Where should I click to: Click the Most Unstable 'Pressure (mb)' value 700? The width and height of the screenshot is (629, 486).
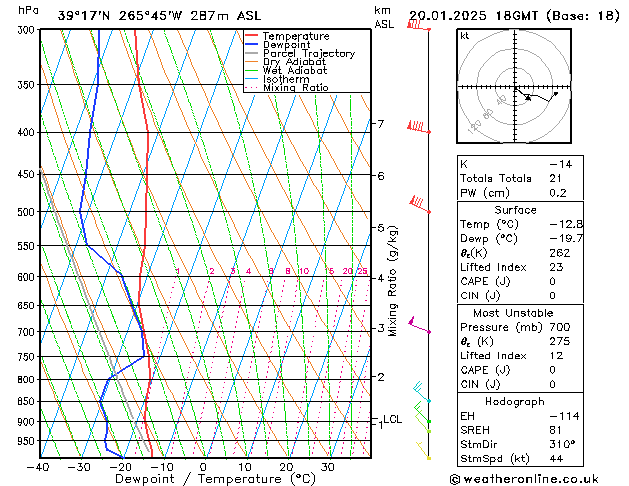(x=560, y=327)
